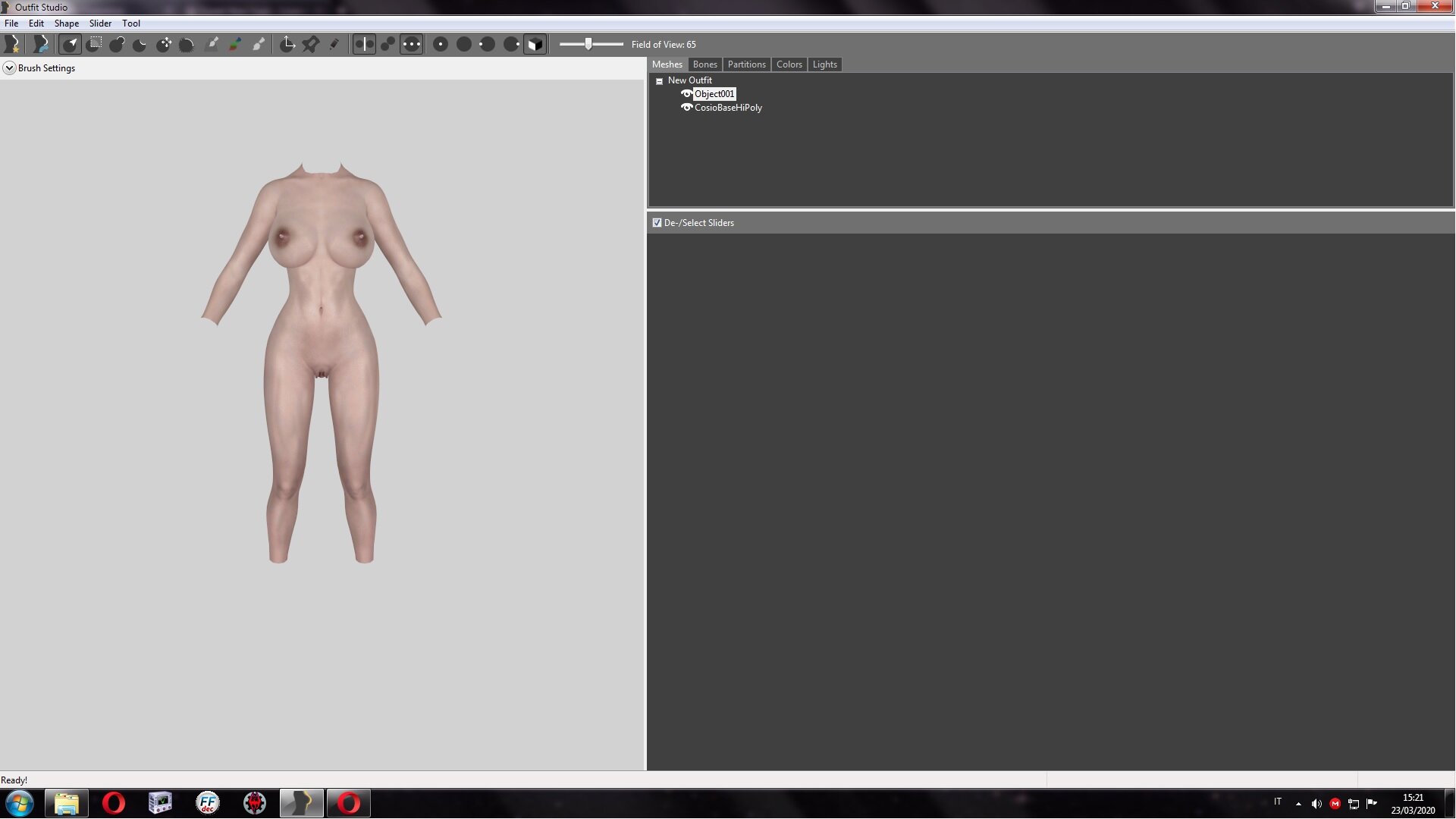This screenshot has height=819, width=1456.
Task: Uncheck the De-/Select Sliders checkbox
Action: tap(657, 223)
